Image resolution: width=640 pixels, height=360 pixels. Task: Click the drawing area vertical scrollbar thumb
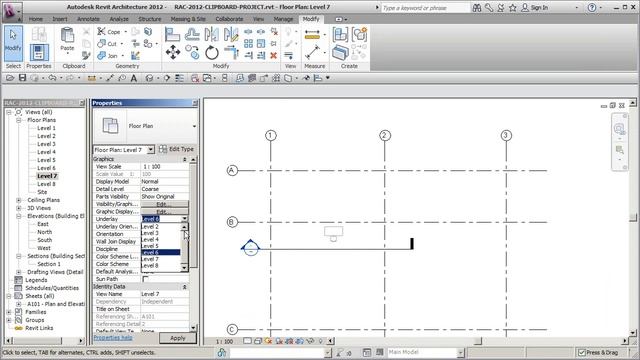tap(633, 217)
